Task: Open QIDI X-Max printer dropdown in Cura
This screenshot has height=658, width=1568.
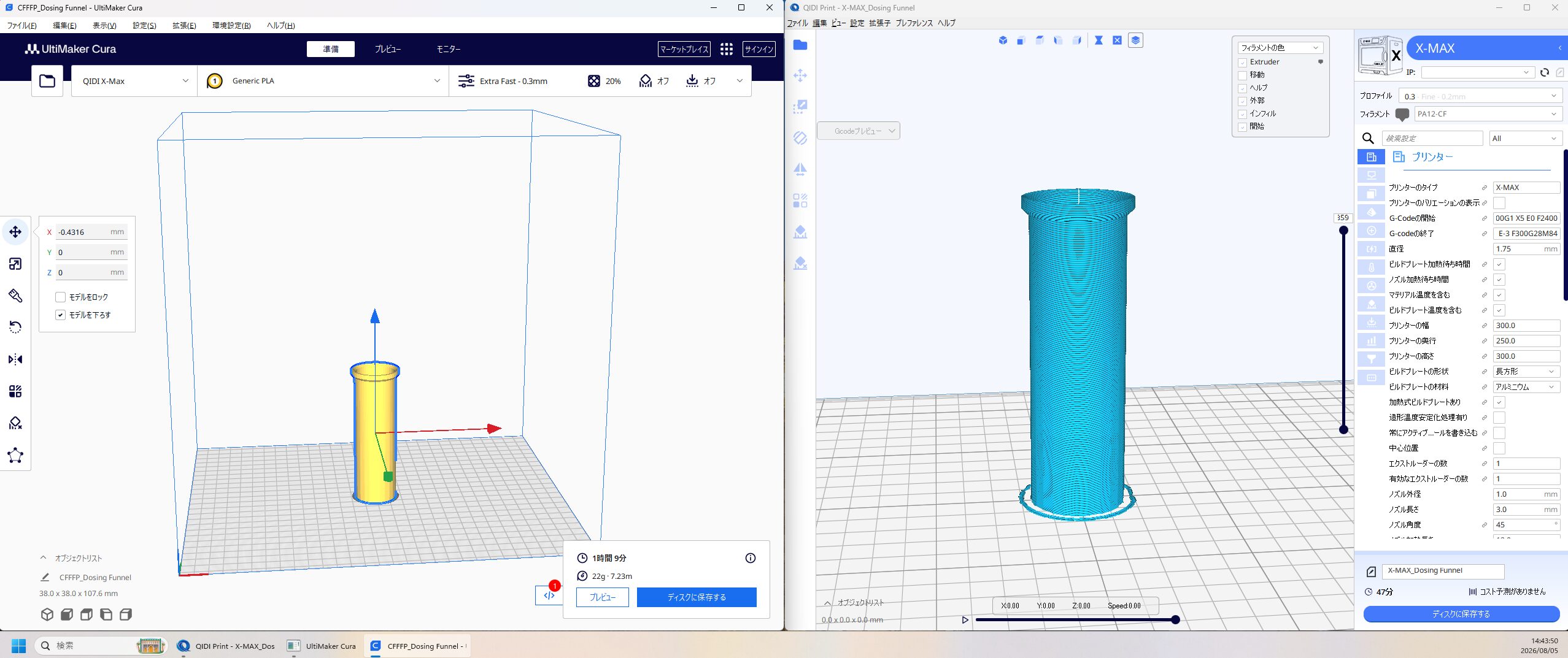Action: 135,81
